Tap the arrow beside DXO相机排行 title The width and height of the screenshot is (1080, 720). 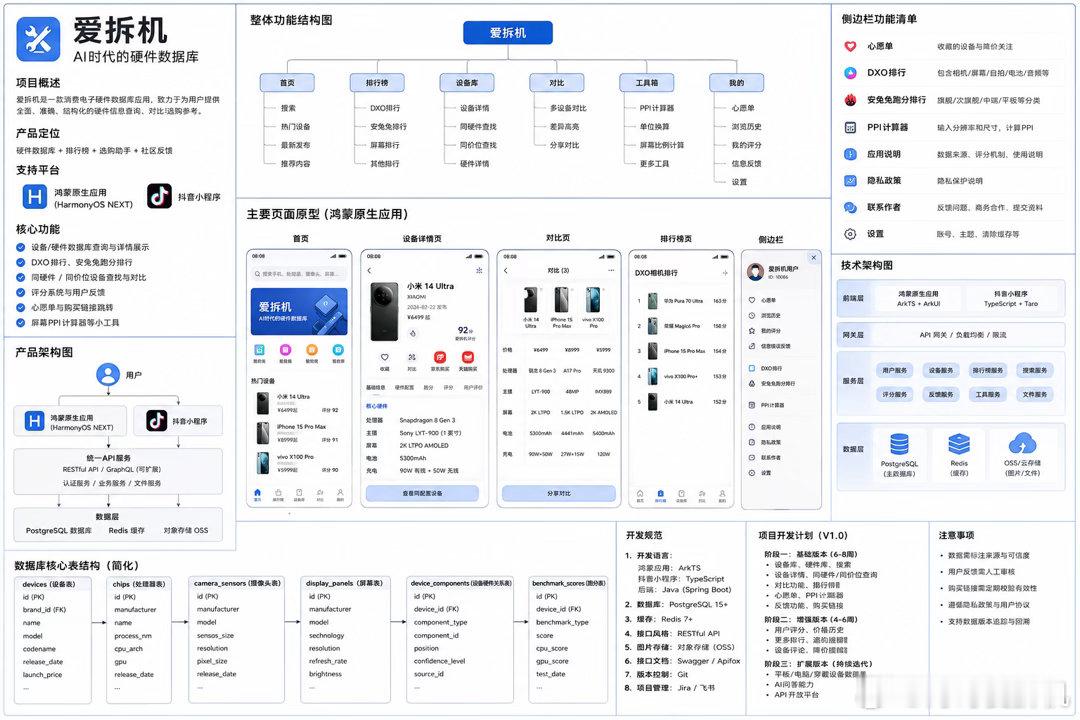click(725, 273)
